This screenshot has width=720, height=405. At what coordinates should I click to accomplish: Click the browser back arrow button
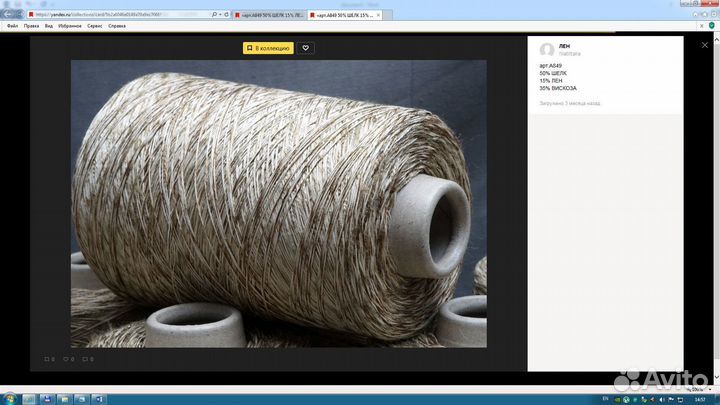[10, 15]
